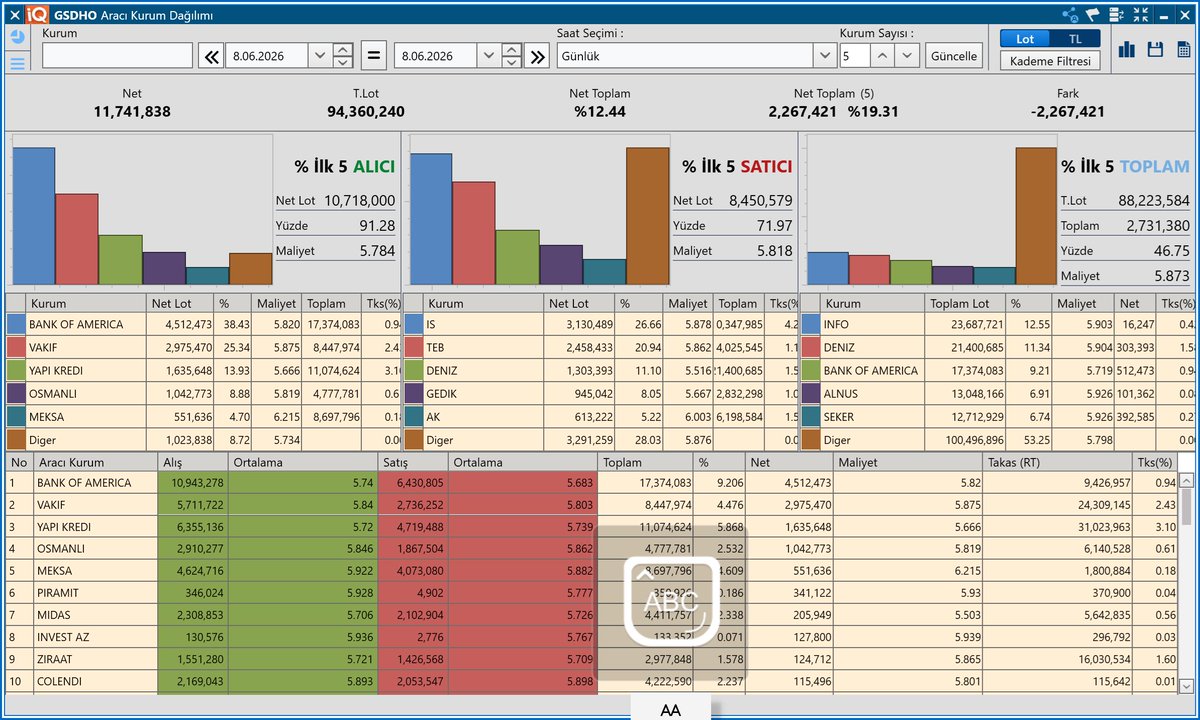Click the Kurum Sayısı value field
The image size is (1200, 720).
click(855, 56)
